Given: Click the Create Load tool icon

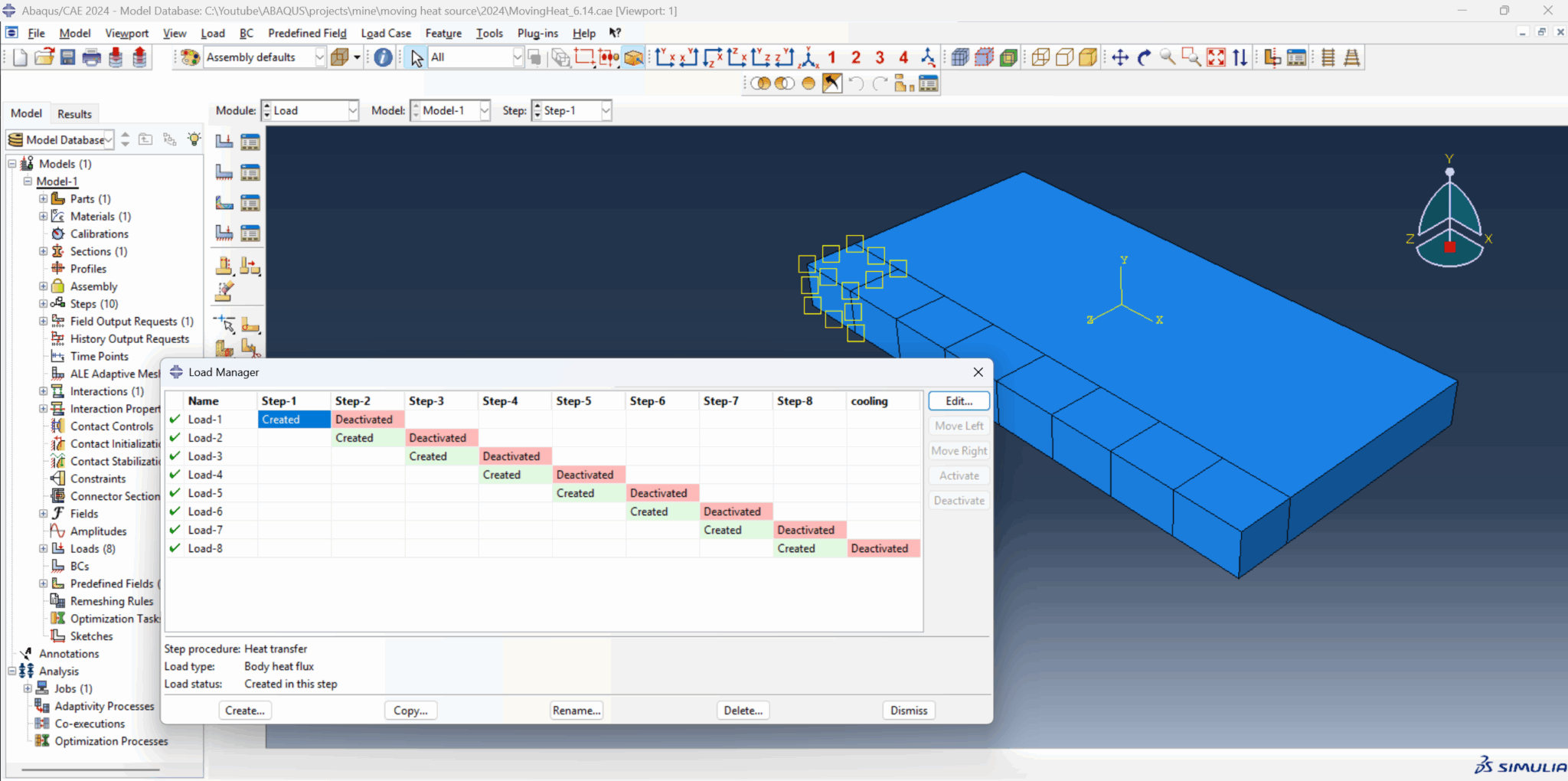Looking at the screenshot, I should click(224, 142).
